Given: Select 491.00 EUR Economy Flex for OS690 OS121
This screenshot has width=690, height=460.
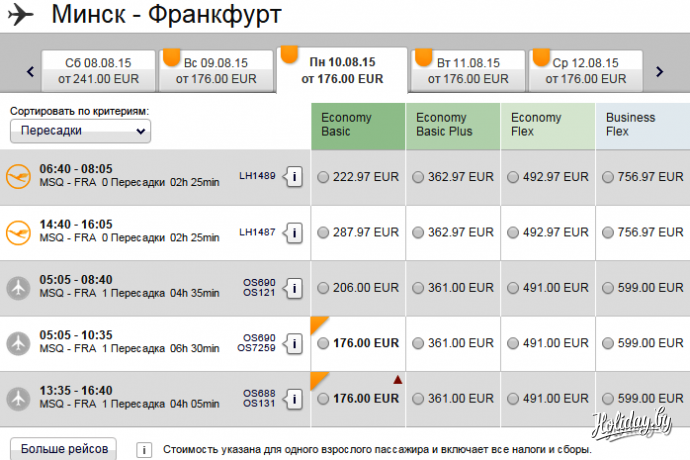Looking at the screenshot, I should (513, 288).
